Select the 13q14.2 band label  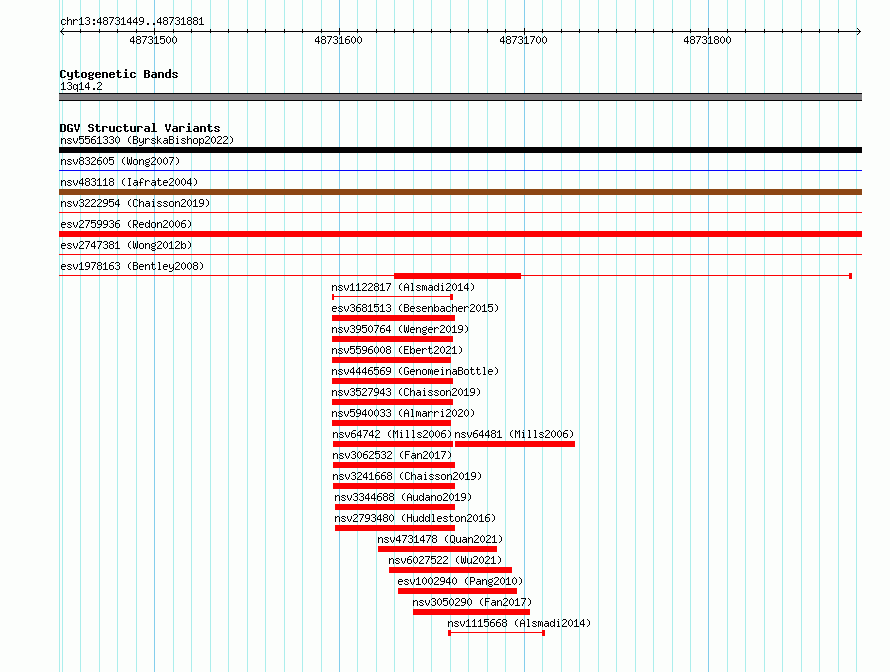pos(81,86)
